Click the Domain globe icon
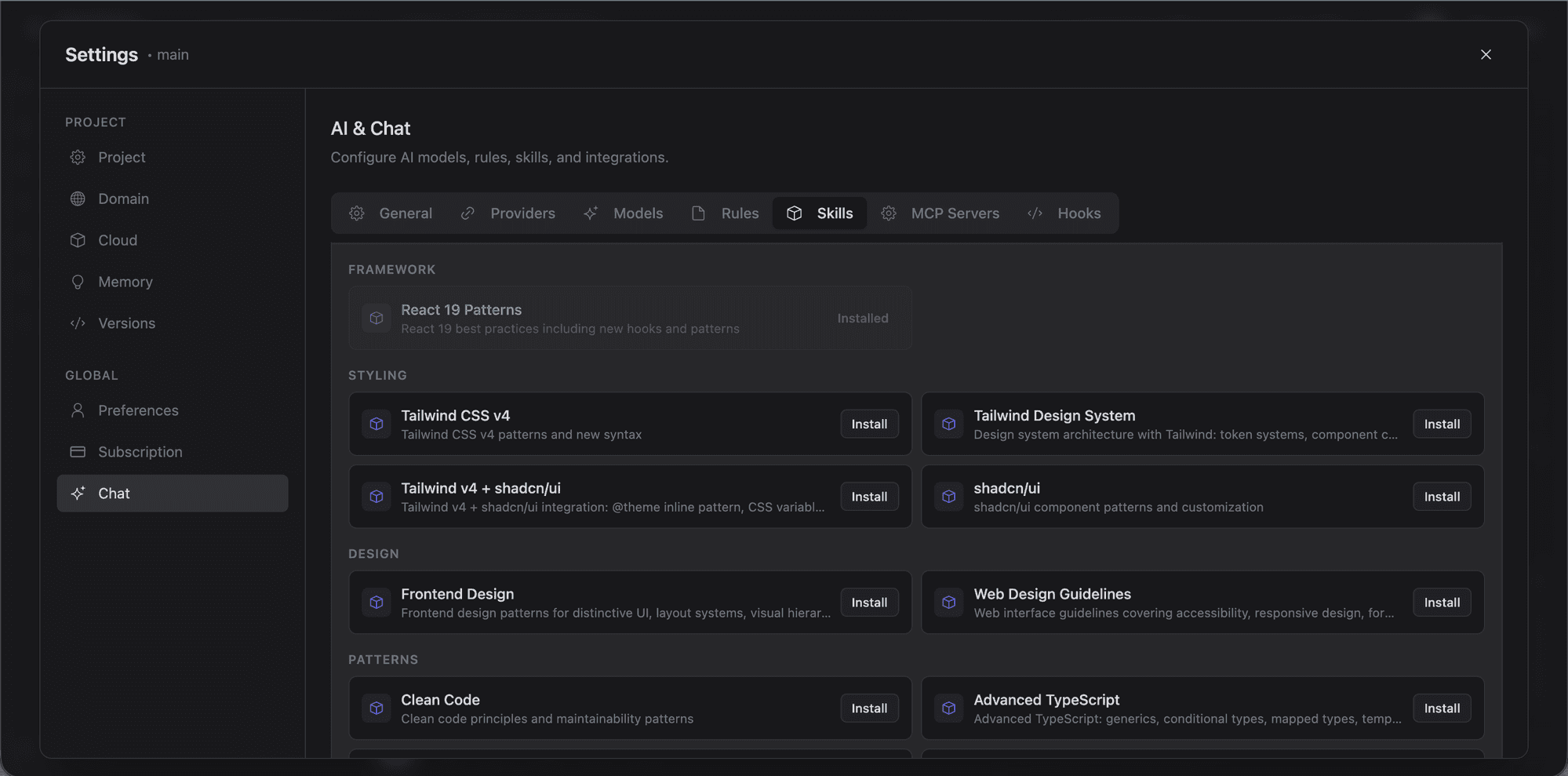This screenshot has height=776, width=1568. pos(78,199)
